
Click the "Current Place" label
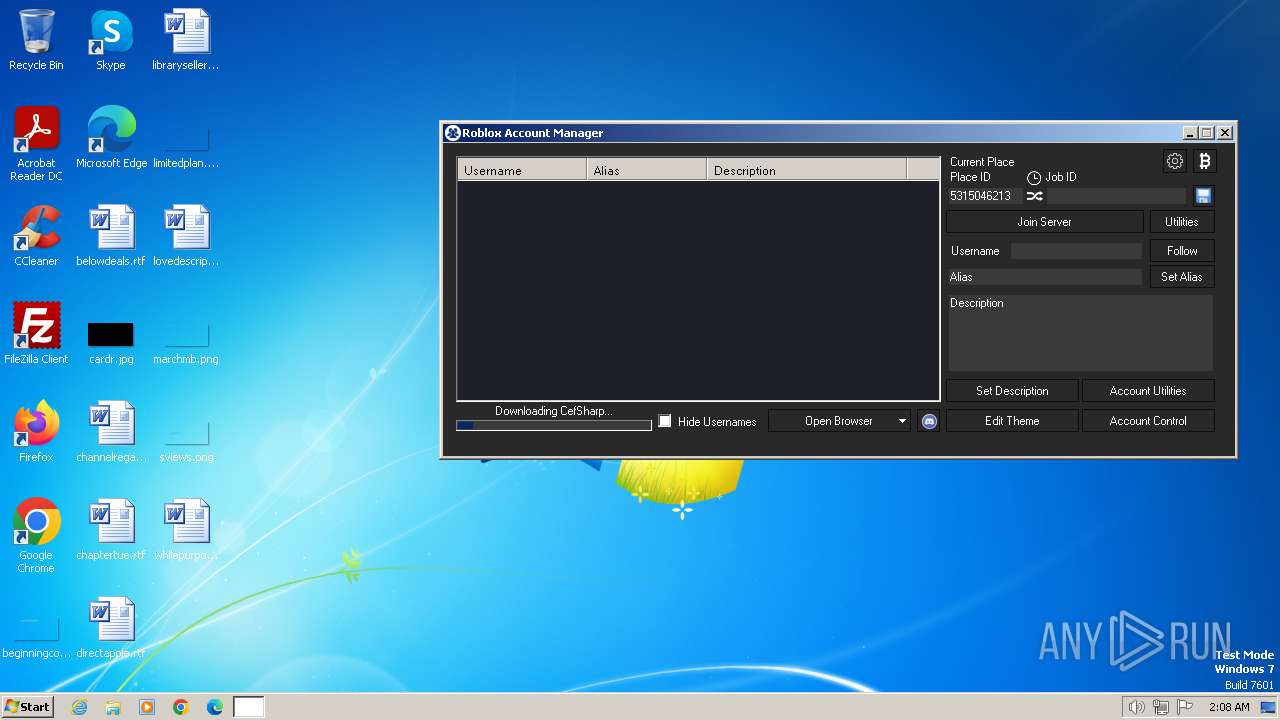coord(982,162)
